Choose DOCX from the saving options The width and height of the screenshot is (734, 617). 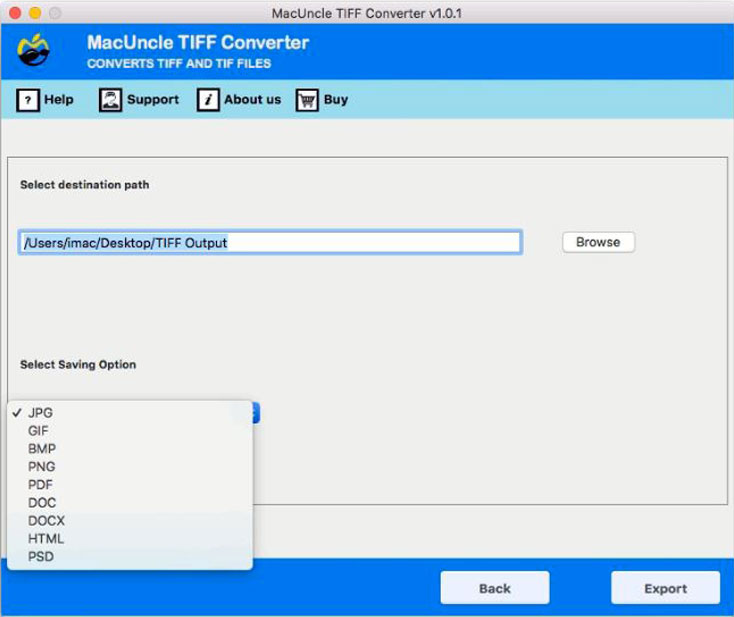tap(130, 521)
